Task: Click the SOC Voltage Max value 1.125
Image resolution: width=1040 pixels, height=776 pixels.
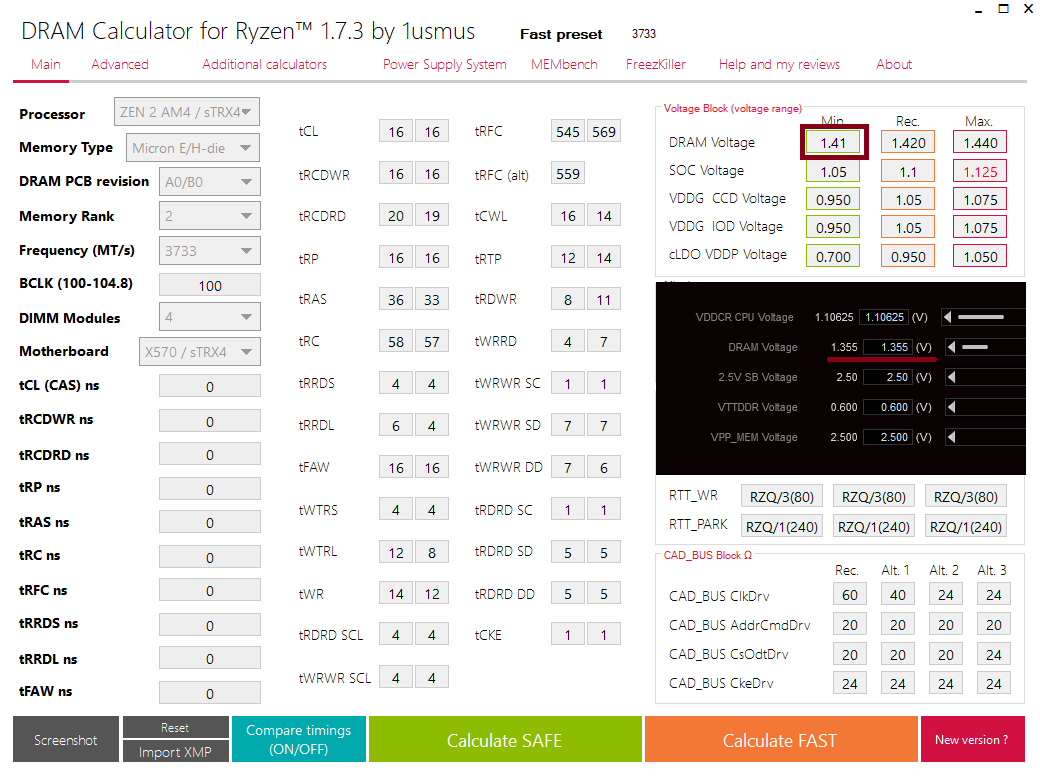Action: point(980,171)
